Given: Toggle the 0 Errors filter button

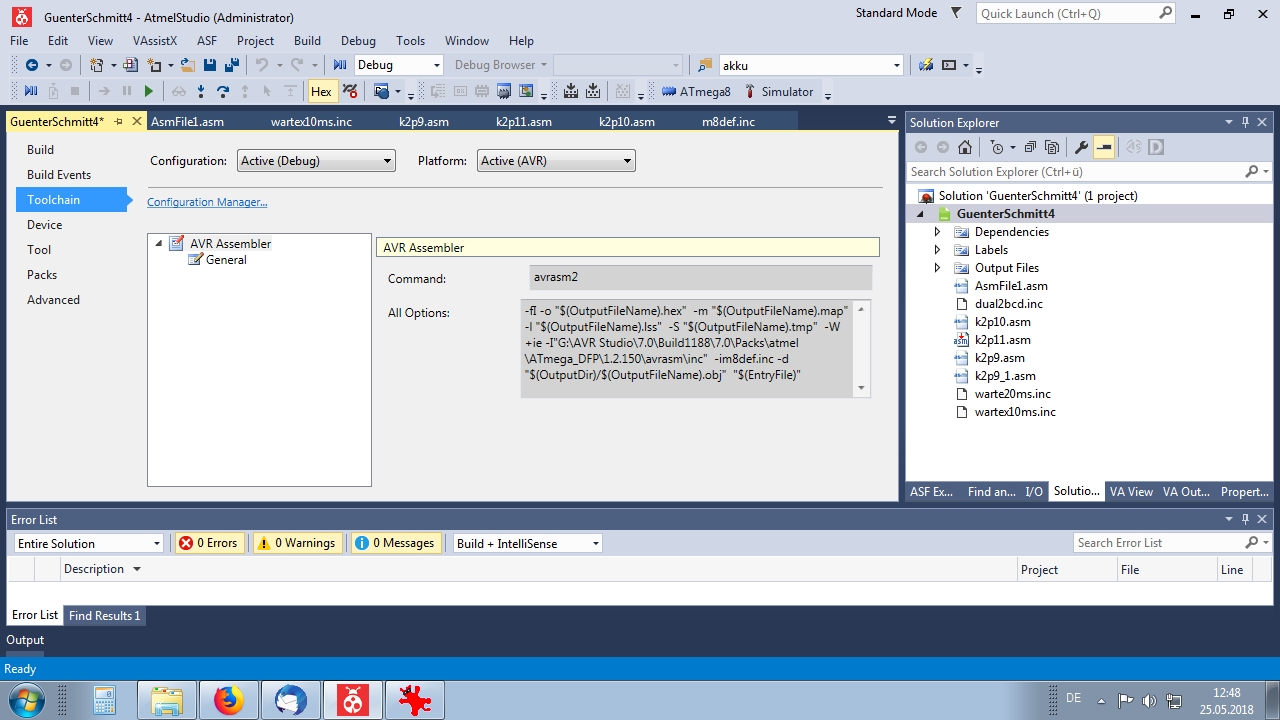Looking at the screenshot, I should click(209, 543).
